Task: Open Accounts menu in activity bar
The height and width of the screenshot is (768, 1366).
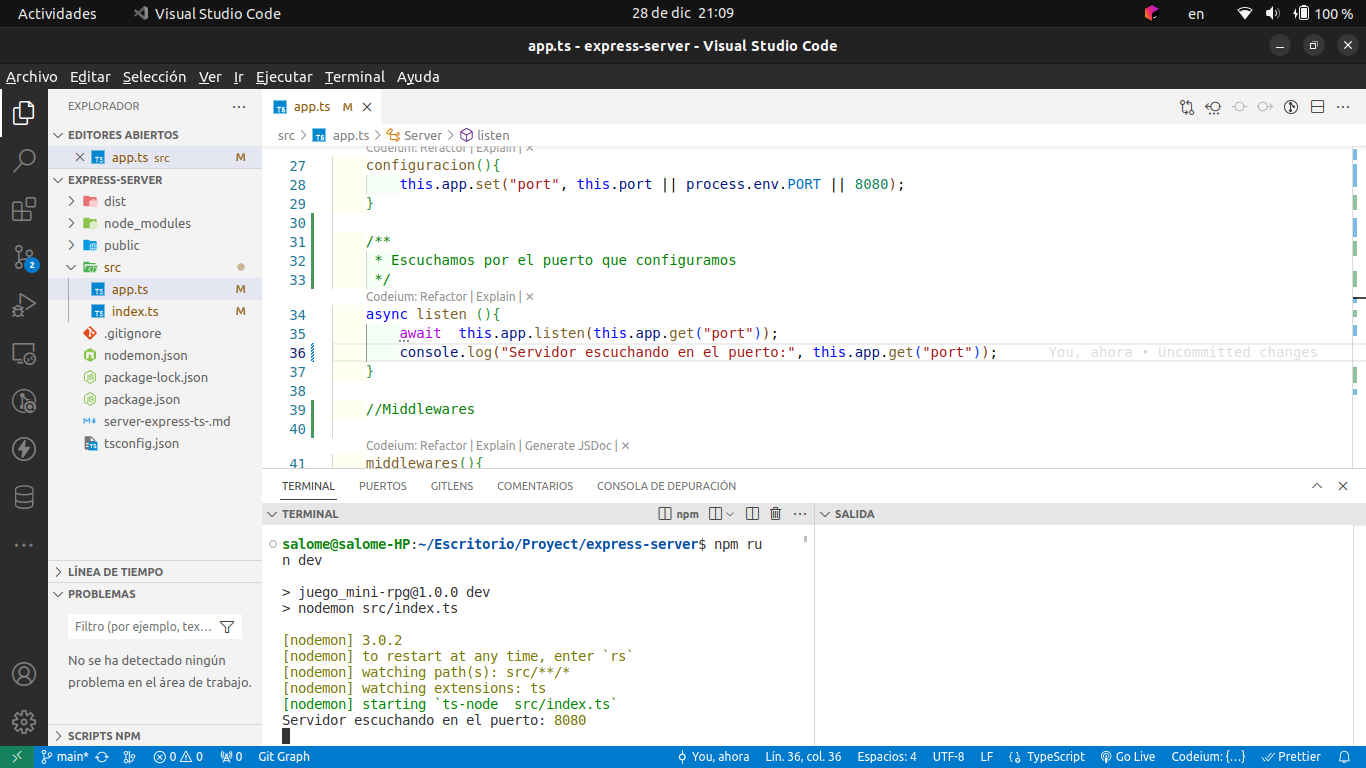Action: tap(24, 674)
